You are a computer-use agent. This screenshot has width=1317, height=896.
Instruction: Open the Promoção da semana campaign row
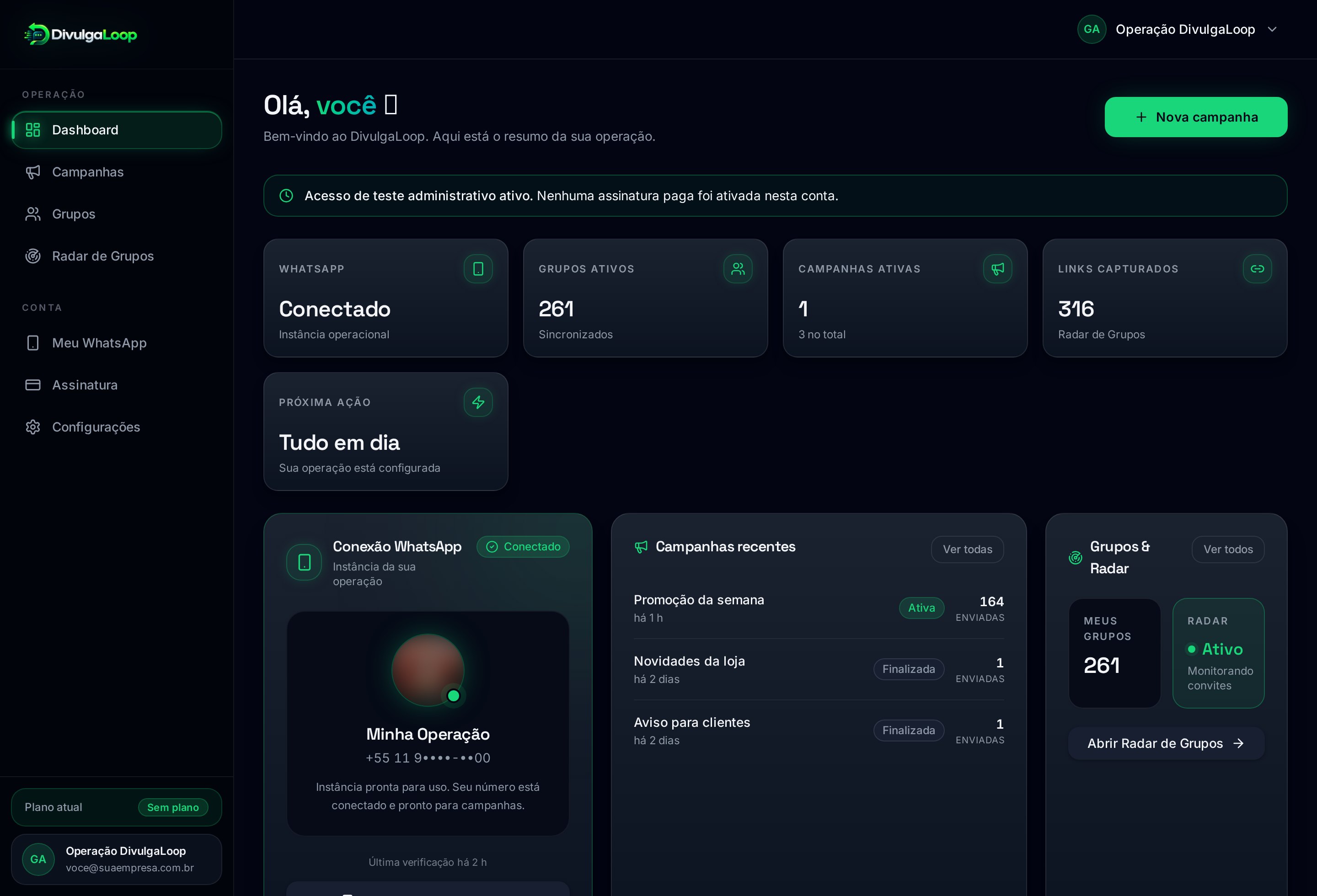[819, 608]
